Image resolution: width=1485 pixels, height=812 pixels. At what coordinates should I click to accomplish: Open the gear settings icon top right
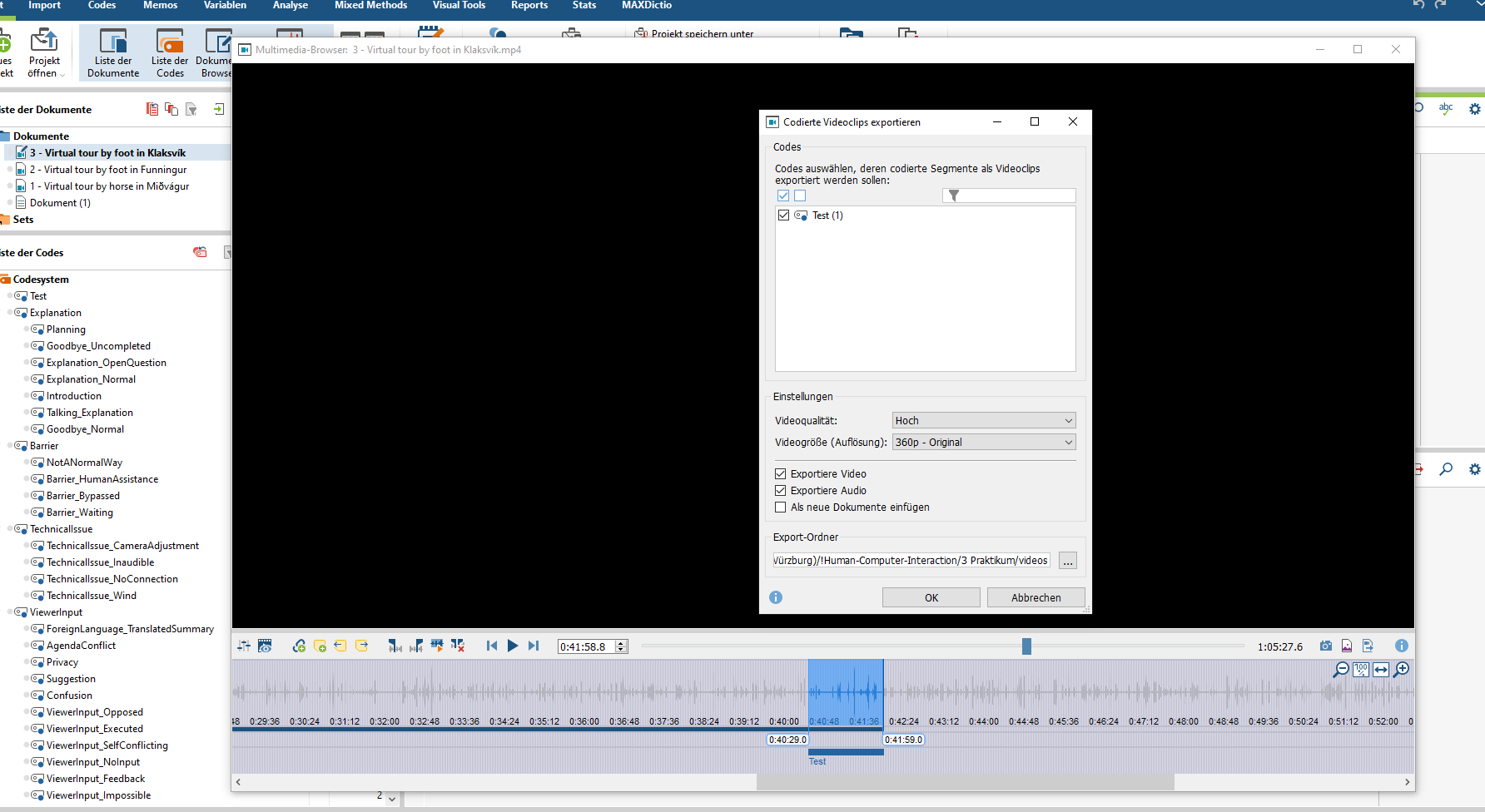click(x=1475, y=109)
